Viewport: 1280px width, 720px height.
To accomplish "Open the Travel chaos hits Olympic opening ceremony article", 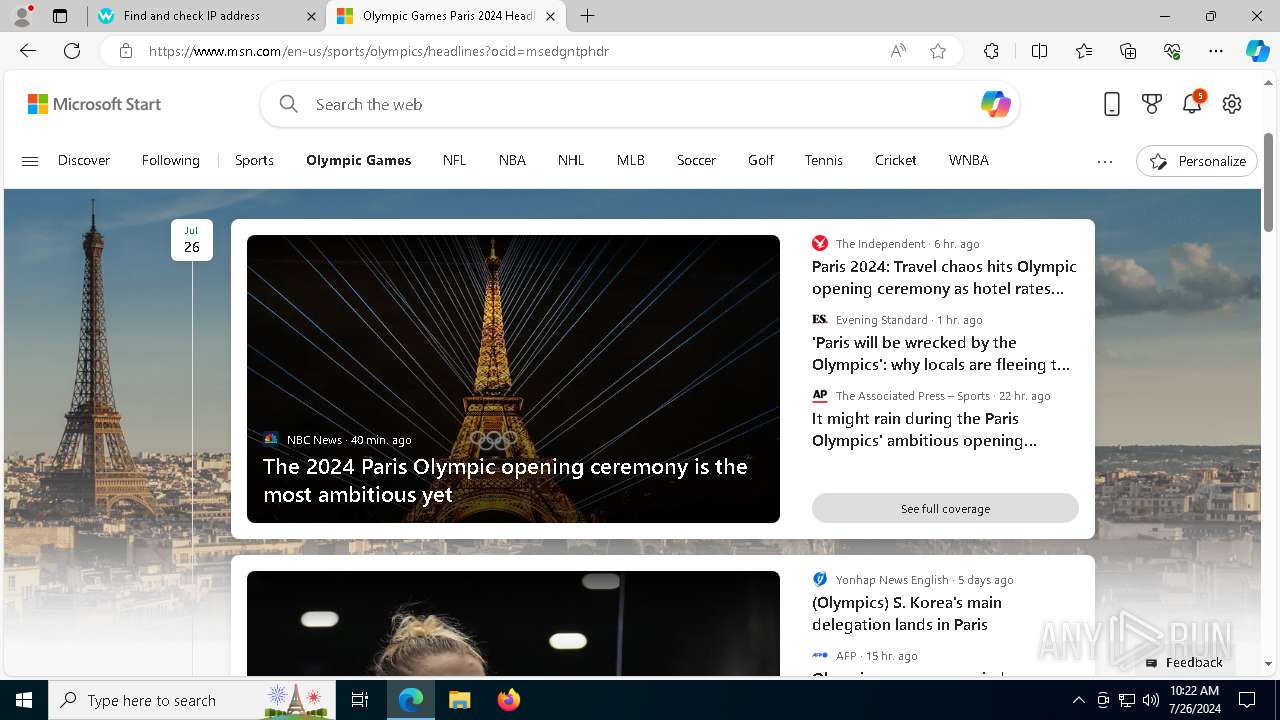I will pos(944,277).
